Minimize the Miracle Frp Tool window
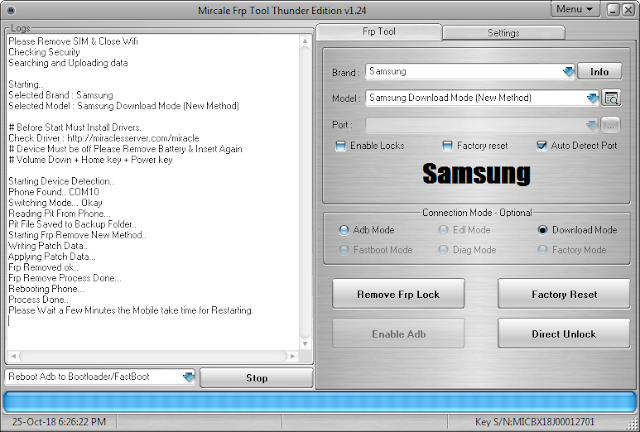640x432 pixels. [613, 10]
